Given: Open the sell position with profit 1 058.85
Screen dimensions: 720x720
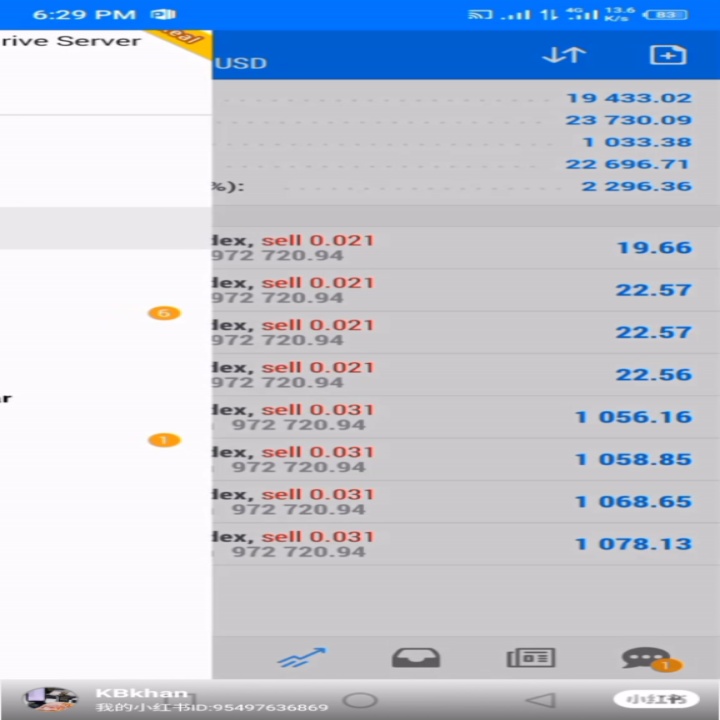Looking at the screenshot, I should click(x=466, y=459).
